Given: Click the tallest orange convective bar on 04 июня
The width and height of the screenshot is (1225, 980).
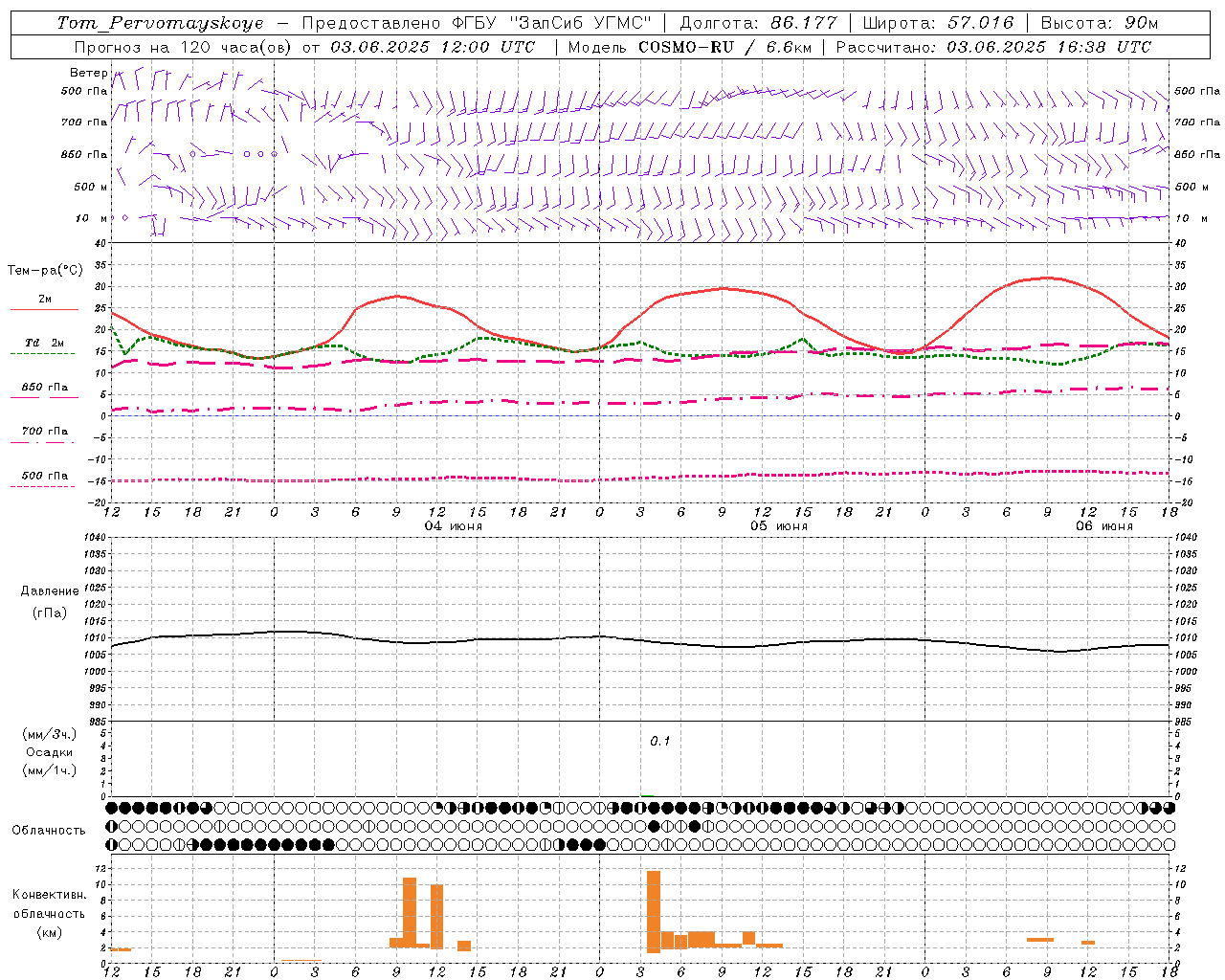Looking at the screenshot, I should pos(410,912).
